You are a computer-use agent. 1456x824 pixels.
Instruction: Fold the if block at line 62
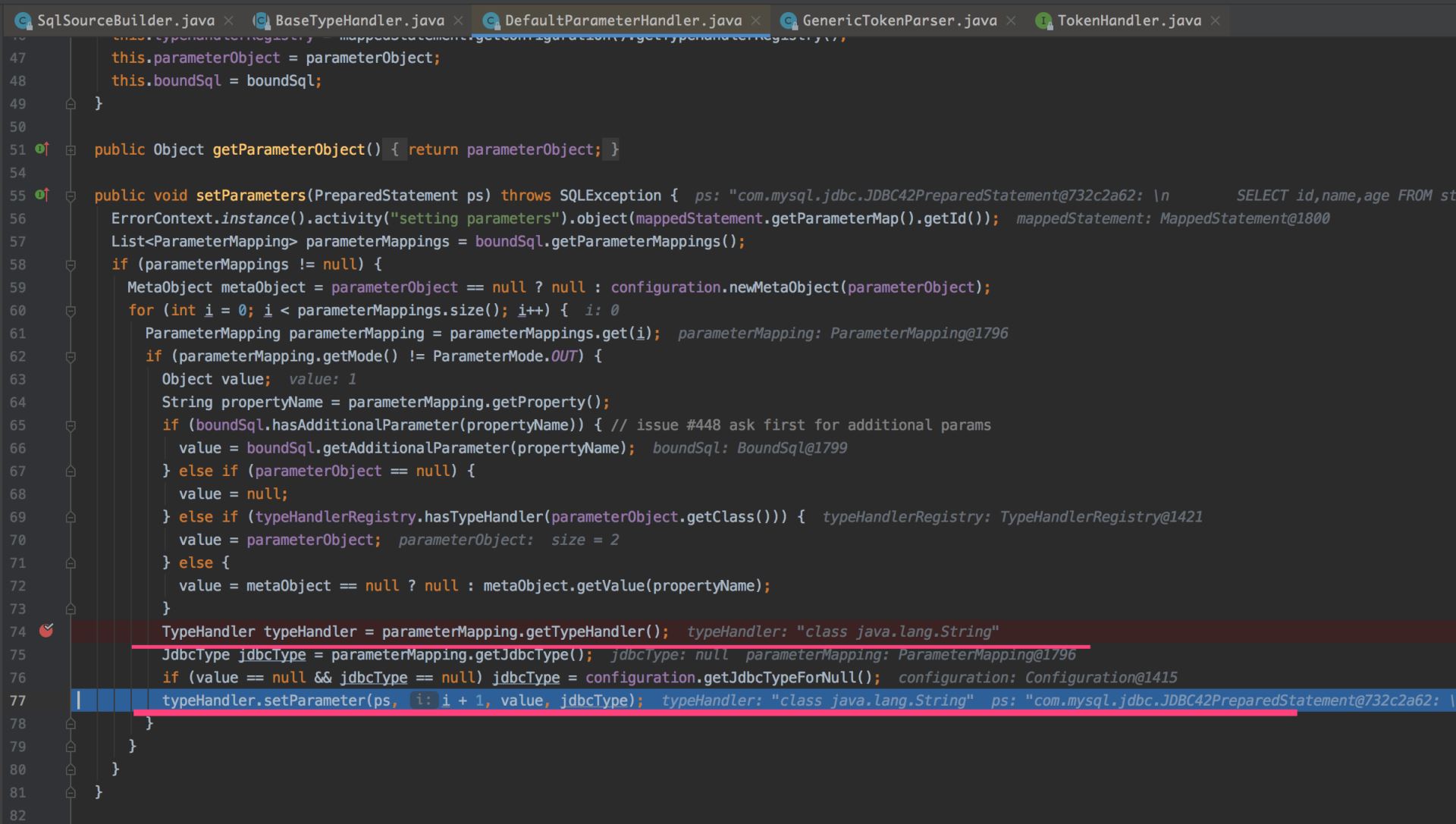click(71, 356)
